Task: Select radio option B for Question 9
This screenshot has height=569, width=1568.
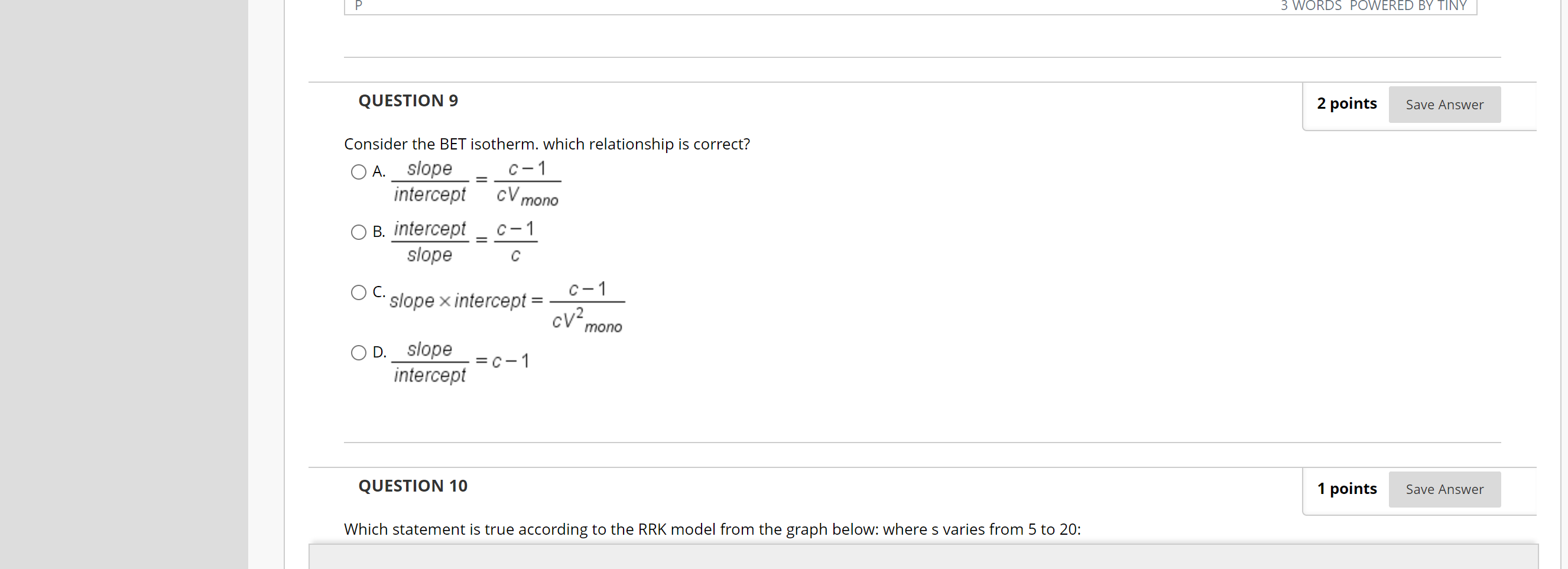Action: tap(359, 232)
